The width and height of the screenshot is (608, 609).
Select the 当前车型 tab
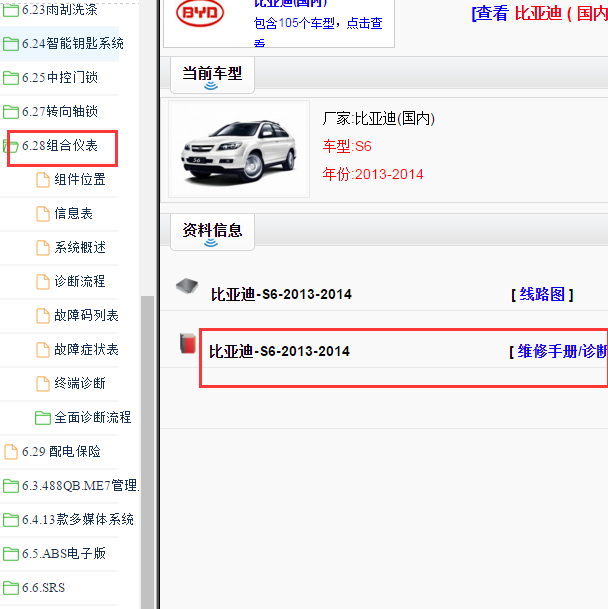(212, 75)
